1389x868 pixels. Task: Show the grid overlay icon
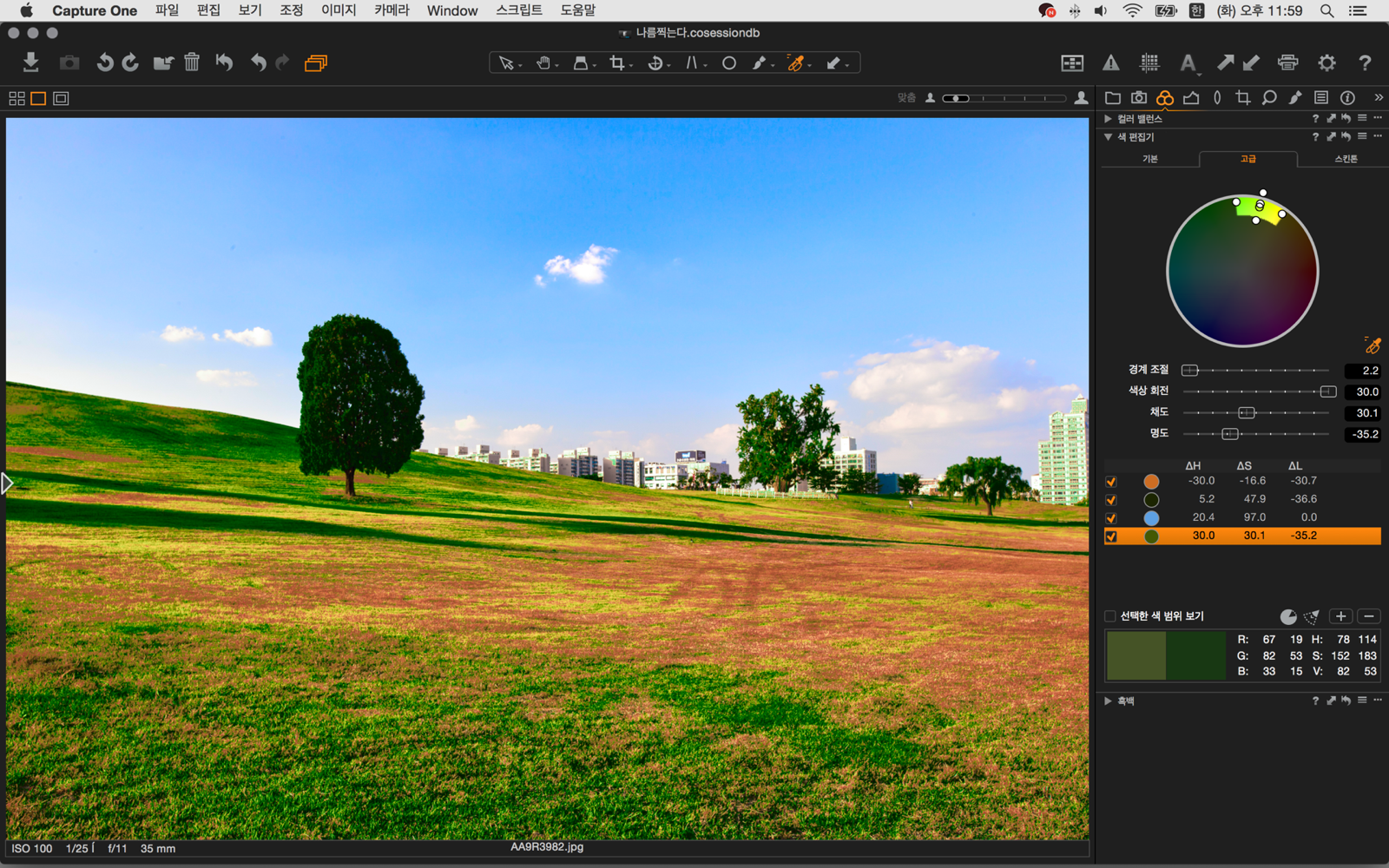1149,62
